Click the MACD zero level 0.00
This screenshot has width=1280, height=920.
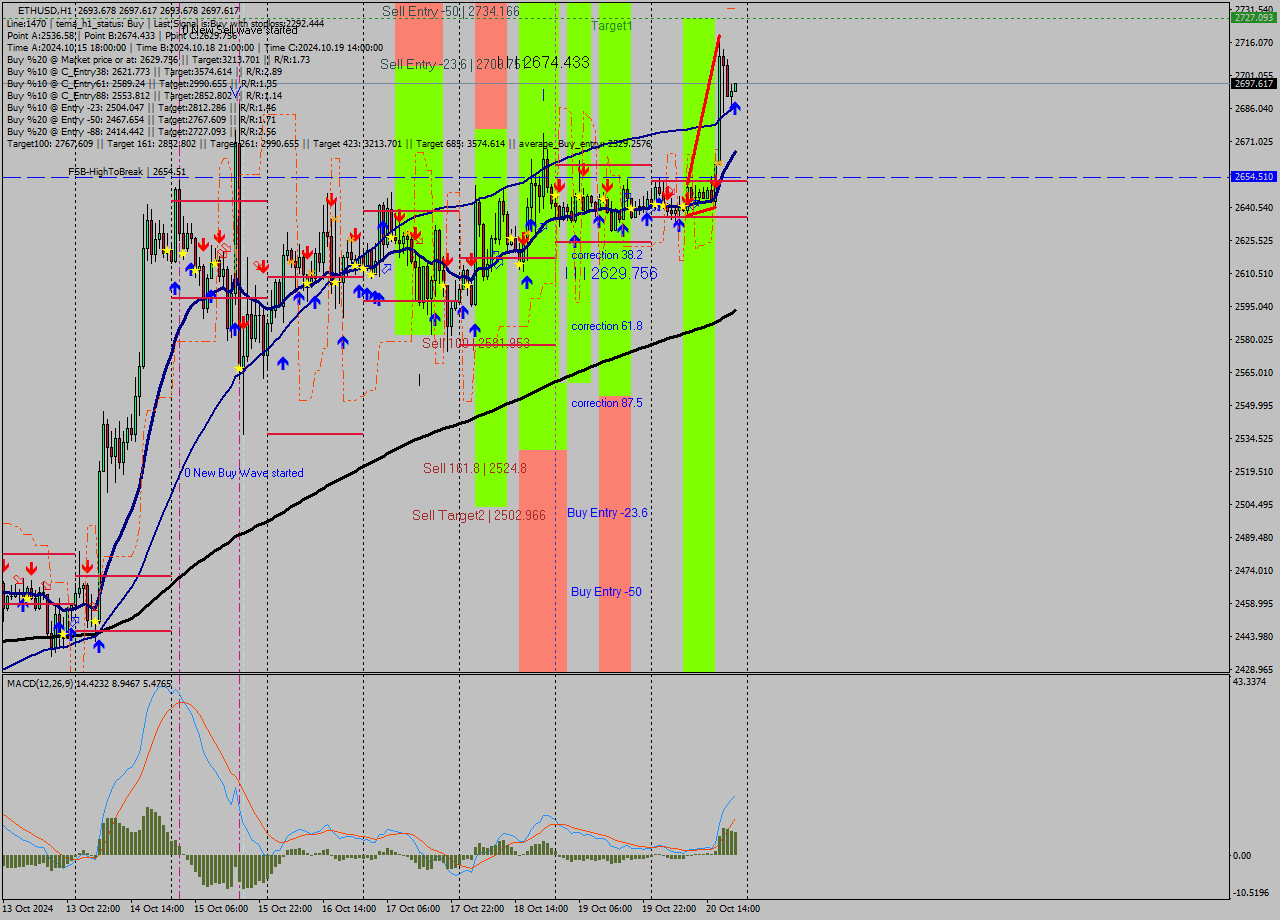[1241, 856]
